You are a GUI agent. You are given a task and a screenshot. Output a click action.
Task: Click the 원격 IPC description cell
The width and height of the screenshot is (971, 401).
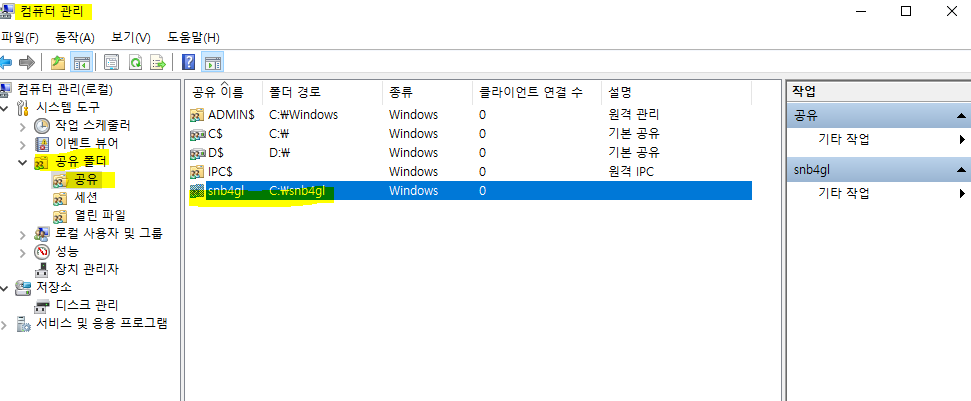[632, 171]
